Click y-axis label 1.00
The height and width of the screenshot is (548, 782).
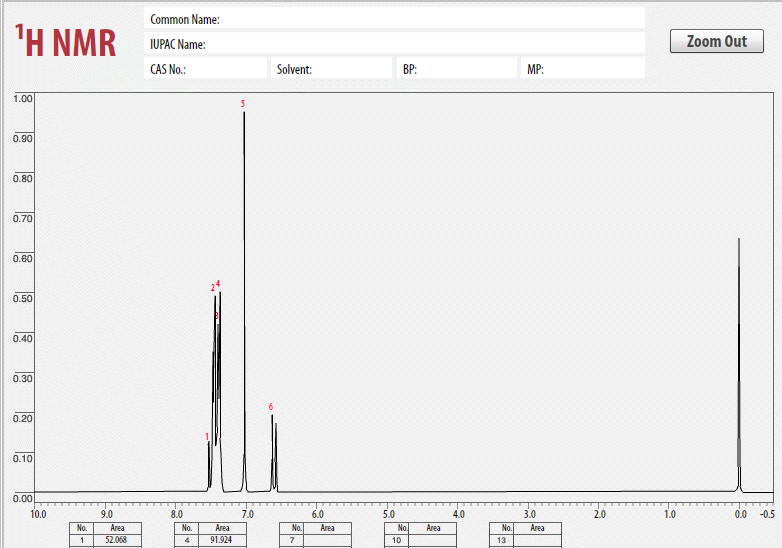click(22, 98)
